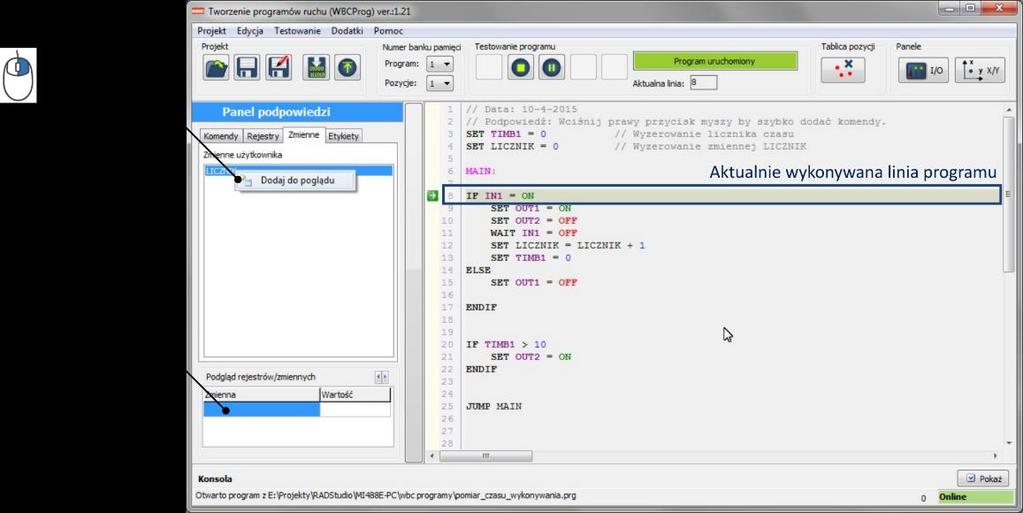
Task: Toggle the register preview arrows button
Action: pyautogui.click(x=382, y=377)
